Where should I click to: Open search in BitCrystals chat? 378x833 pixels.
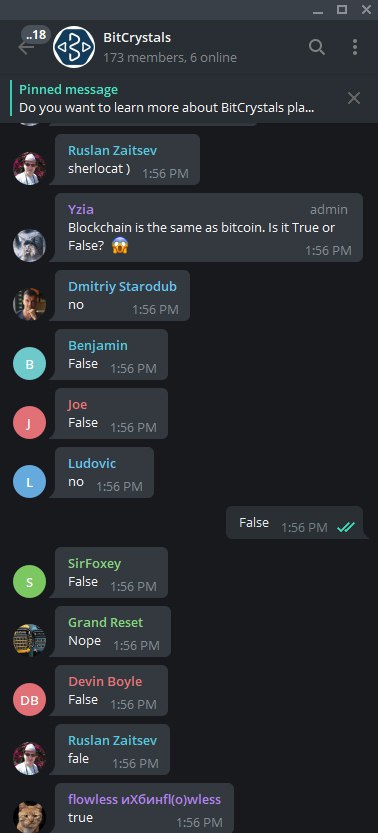(x=316, y=47)
